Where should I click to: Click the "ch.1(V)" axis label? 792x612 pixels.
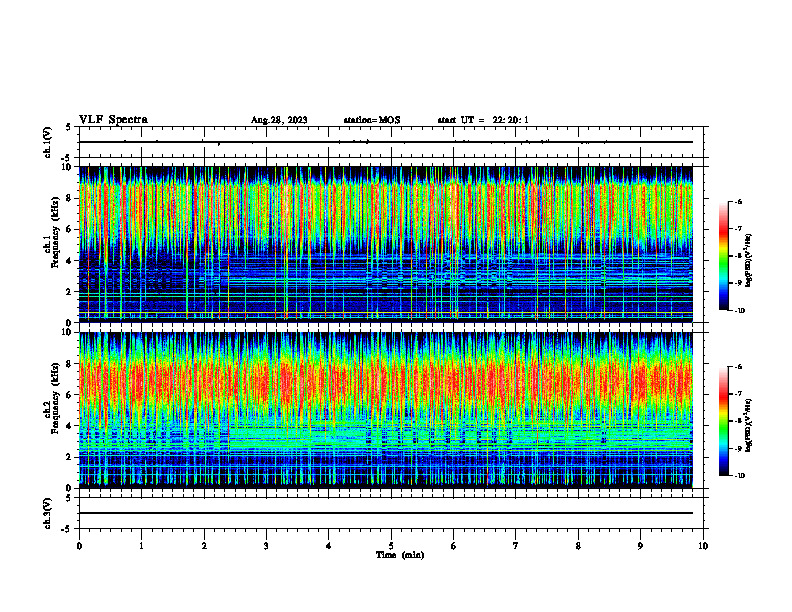click(x=47, y=142)
